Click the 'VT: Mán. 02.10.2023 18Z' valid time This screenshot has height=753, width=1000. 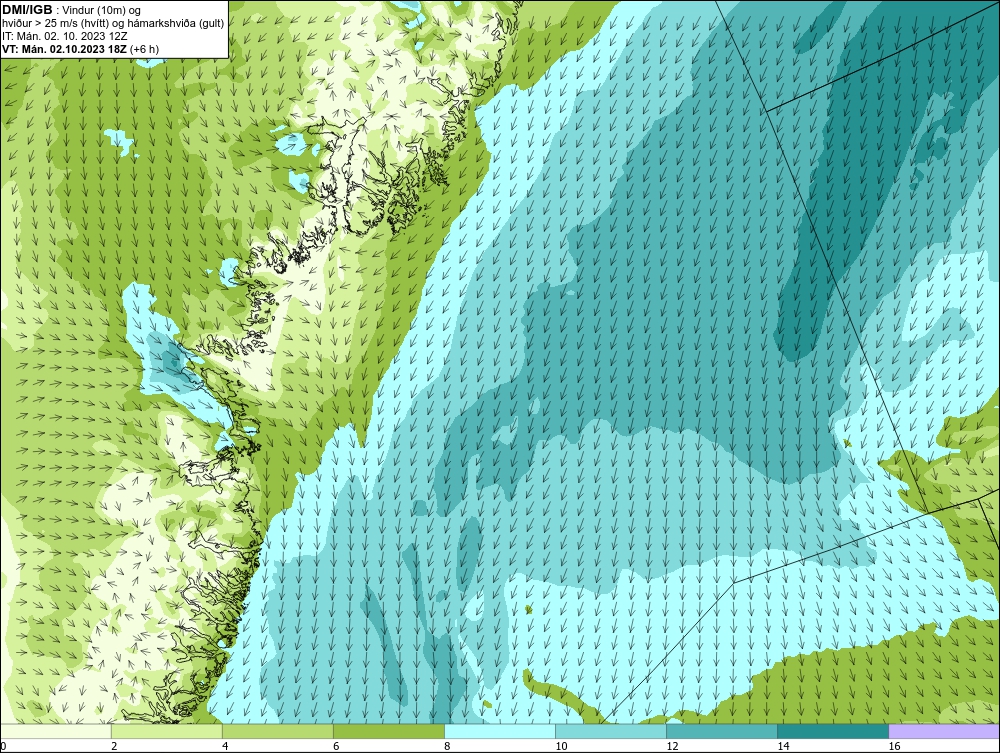(64, 49)
